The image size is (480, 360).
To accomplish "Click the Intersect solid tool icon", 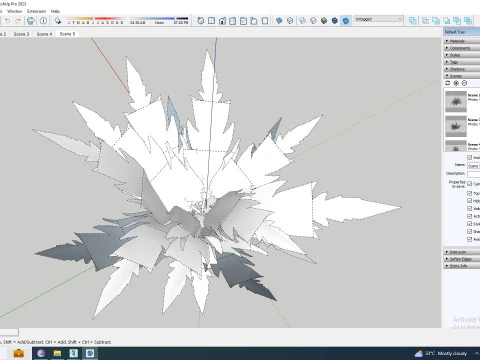I will point(425,21).
